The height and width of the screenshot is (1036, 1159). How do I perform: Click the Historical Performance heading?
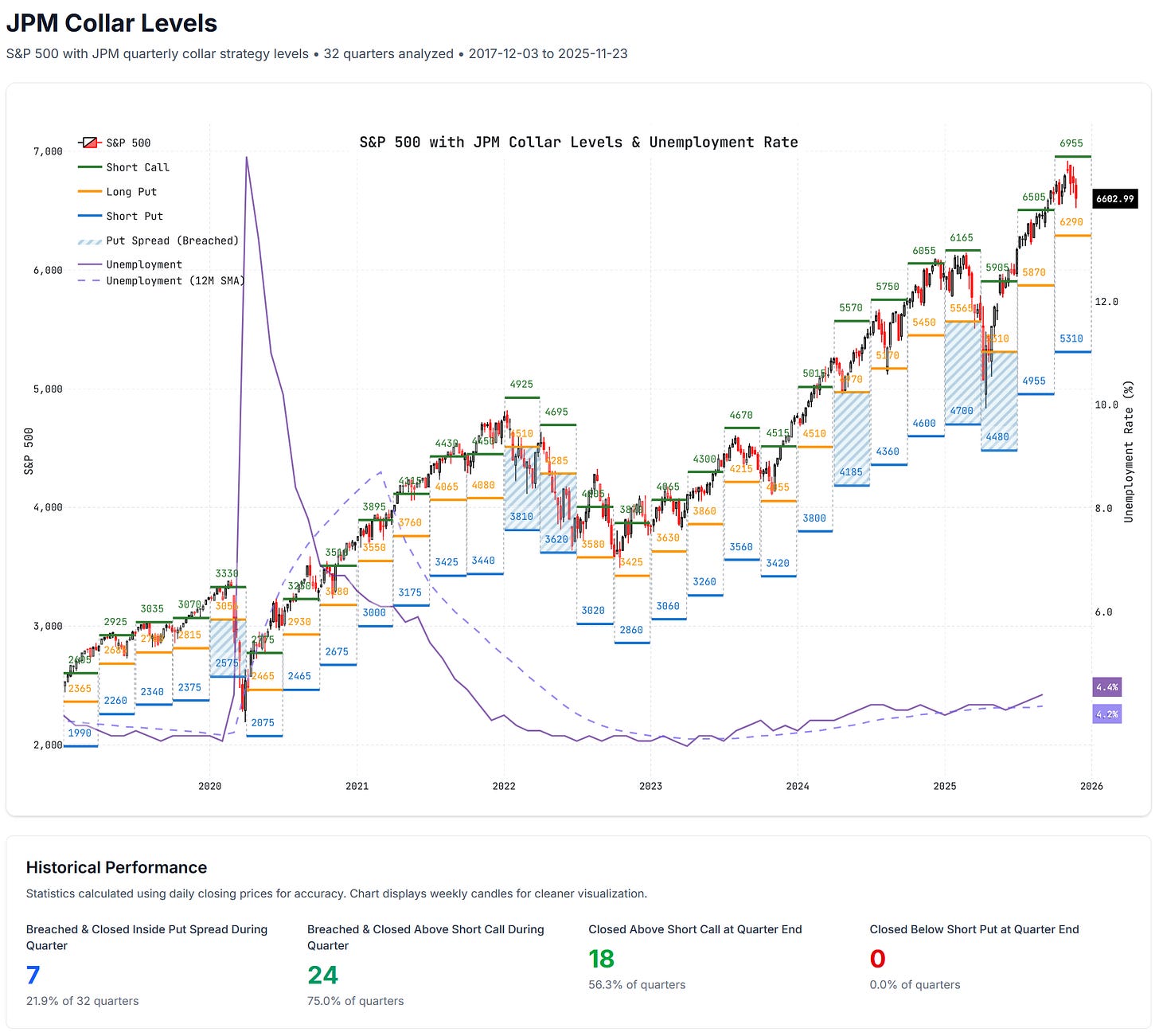point(116,867)
